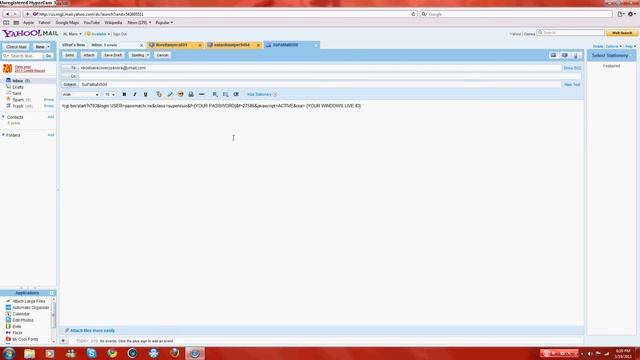Click the insert link icon in toolbar

pos(191,94)
